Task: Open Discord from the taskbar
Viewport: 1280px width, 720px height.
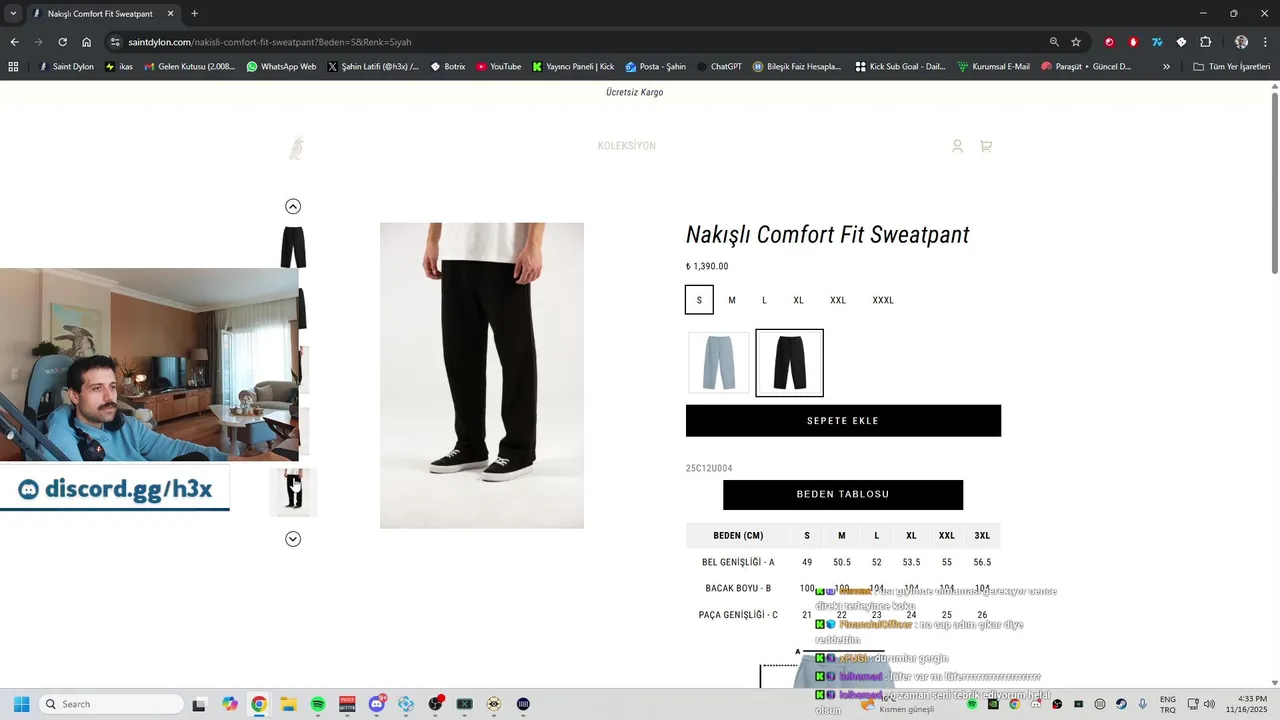Action: click(x=377, y=704)
